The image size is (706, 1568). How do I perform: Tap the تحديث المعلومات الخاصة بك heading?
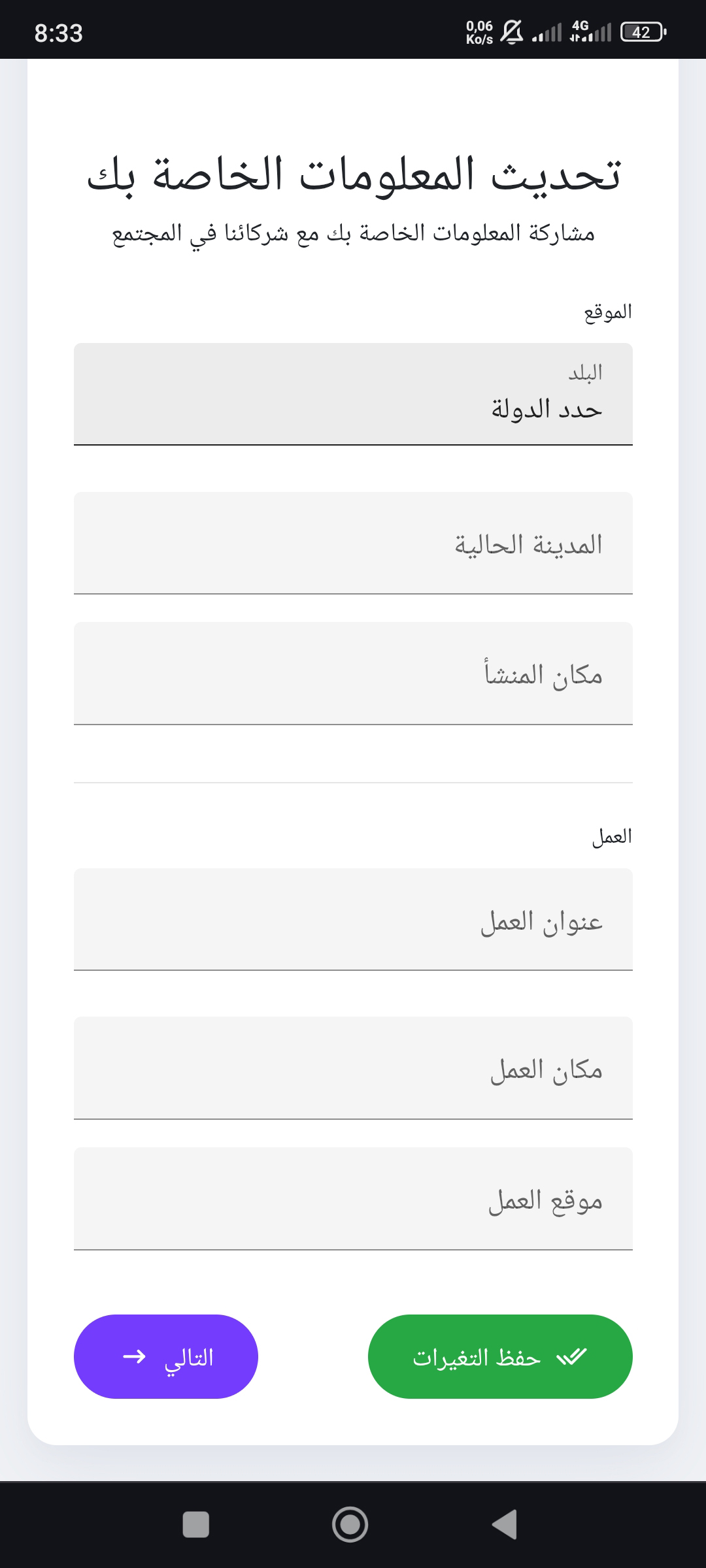tap(353, 175)
